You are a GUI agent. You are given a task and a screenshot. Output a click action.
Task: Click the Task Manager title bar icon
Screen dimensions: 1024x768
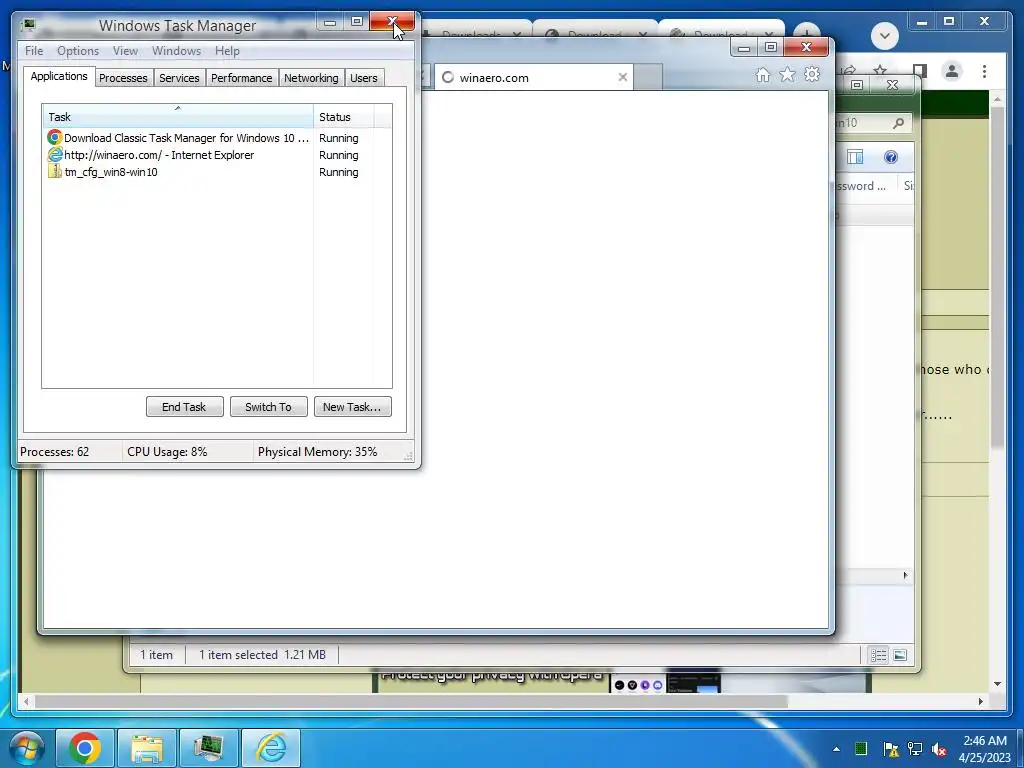tap(28, 25)
